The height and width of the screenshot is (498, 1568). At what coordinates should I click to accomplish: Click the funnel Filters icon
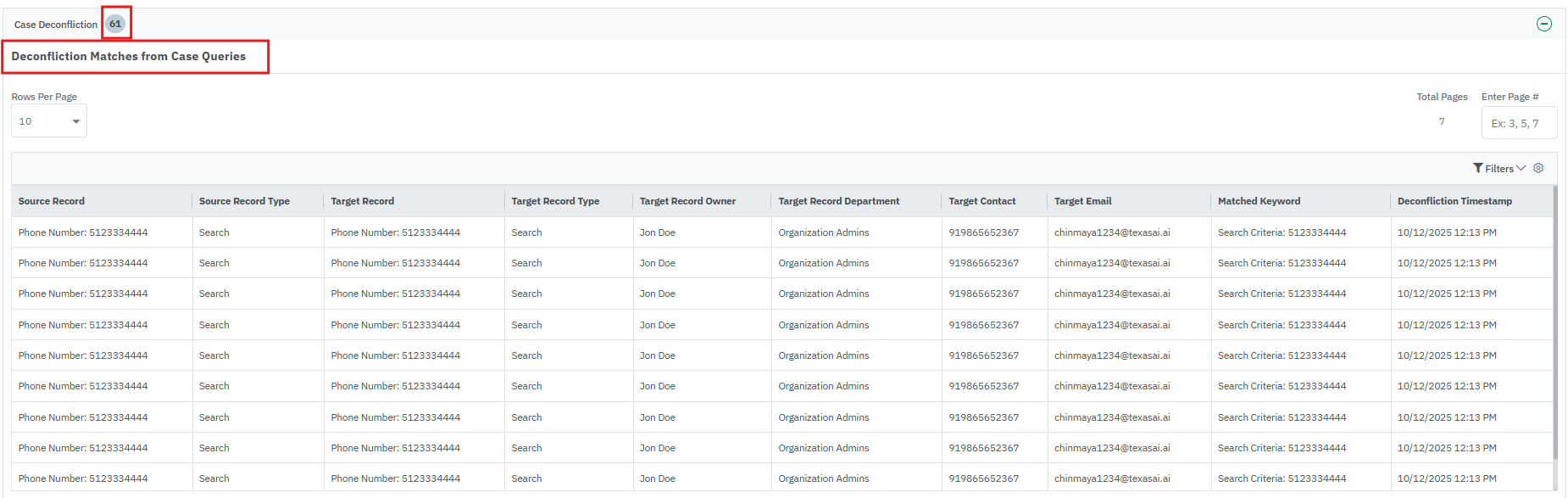1478,168
